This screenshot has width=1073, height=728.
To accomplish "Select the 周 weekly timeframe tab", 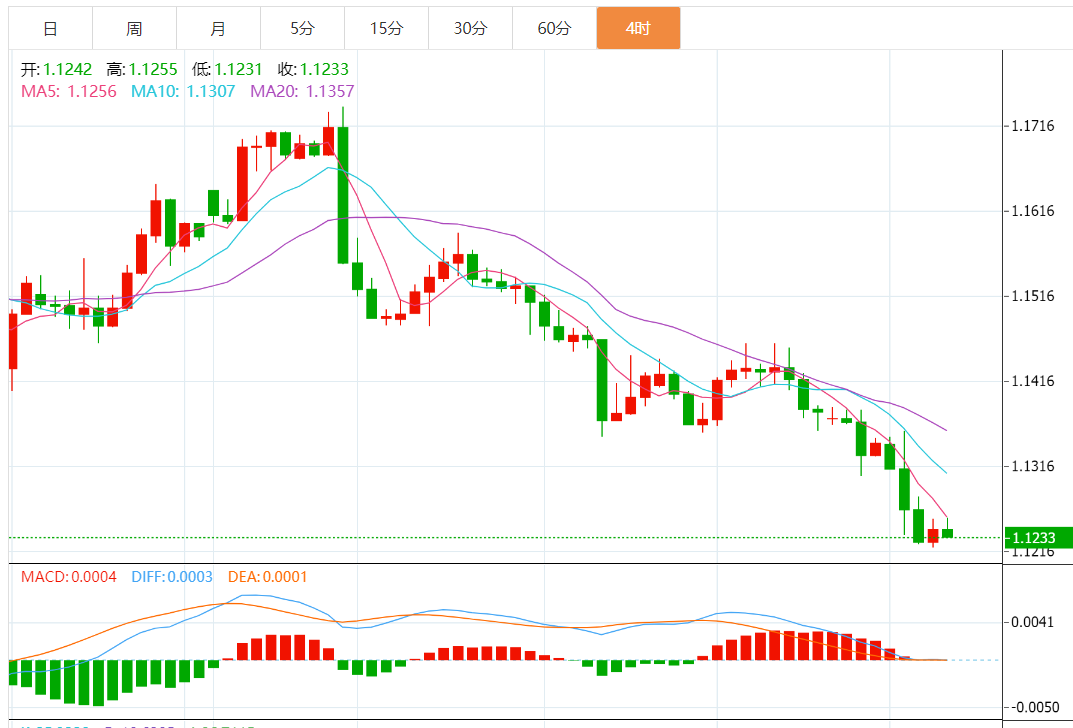I will pyautogui.click(x=134, y=28).
